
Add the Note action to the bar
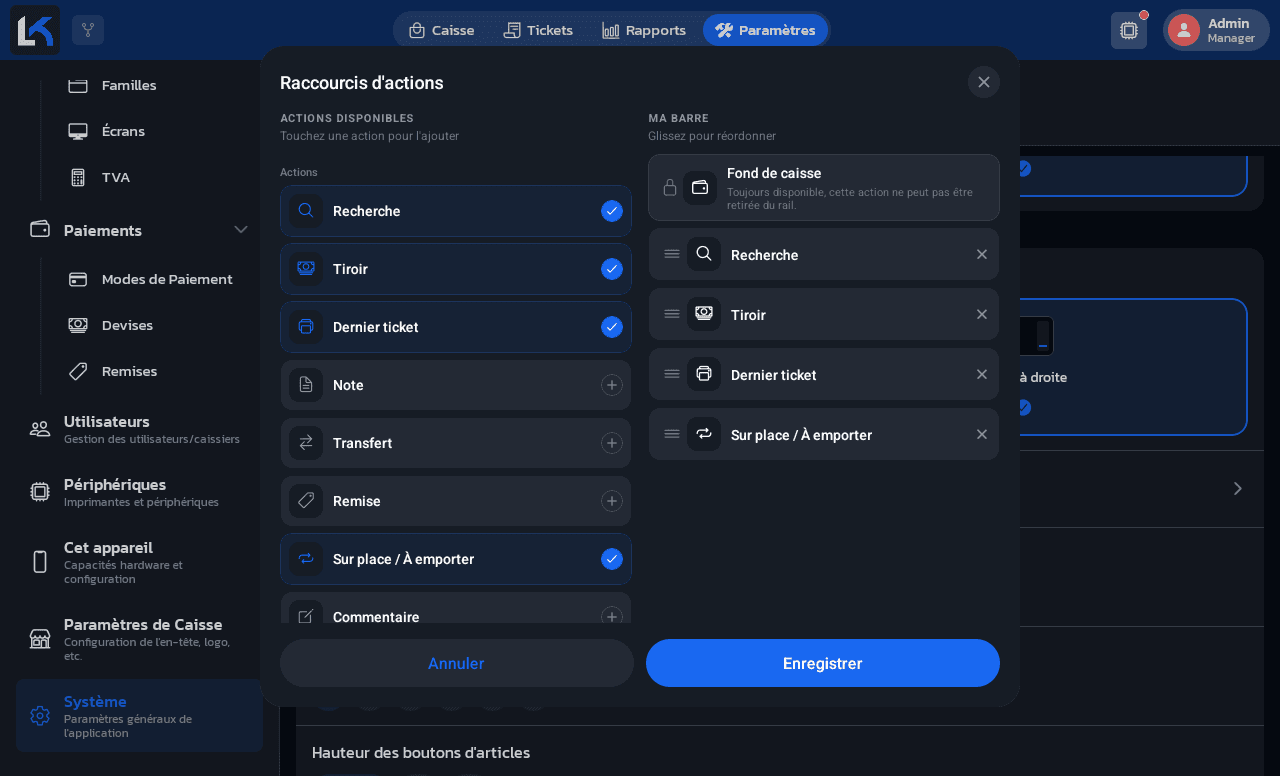pos(612,385)
